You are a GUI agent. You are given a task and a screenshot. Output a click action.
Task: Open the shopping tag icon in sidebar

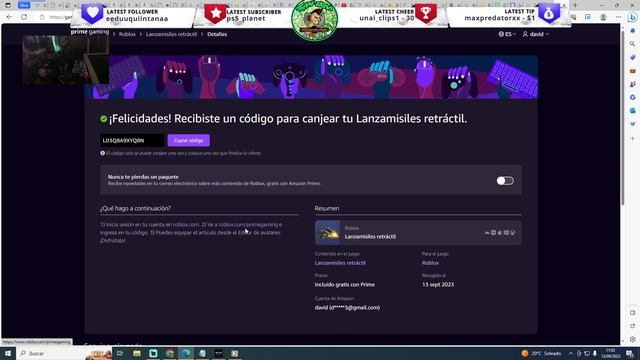click(633, 58)
